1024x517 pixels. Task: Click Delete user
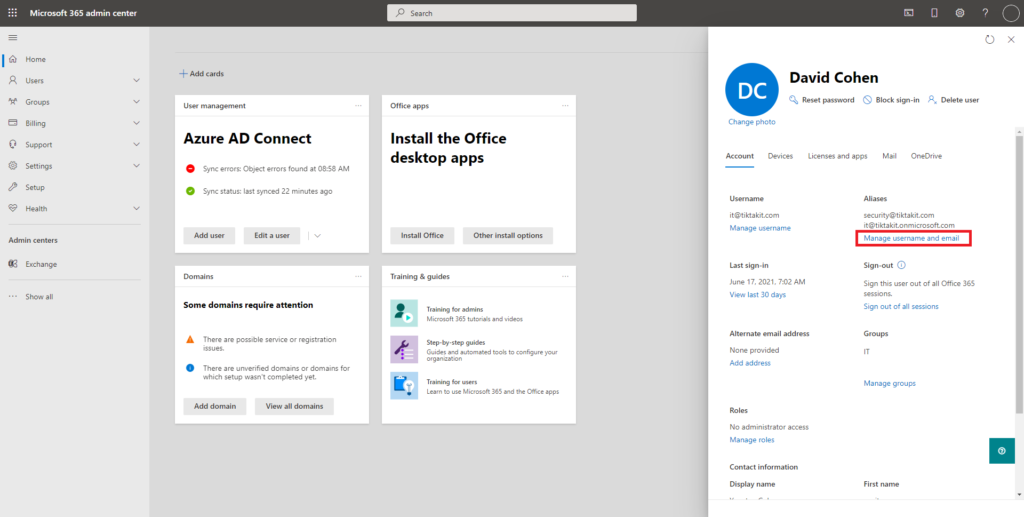click(x=953, y=100)
